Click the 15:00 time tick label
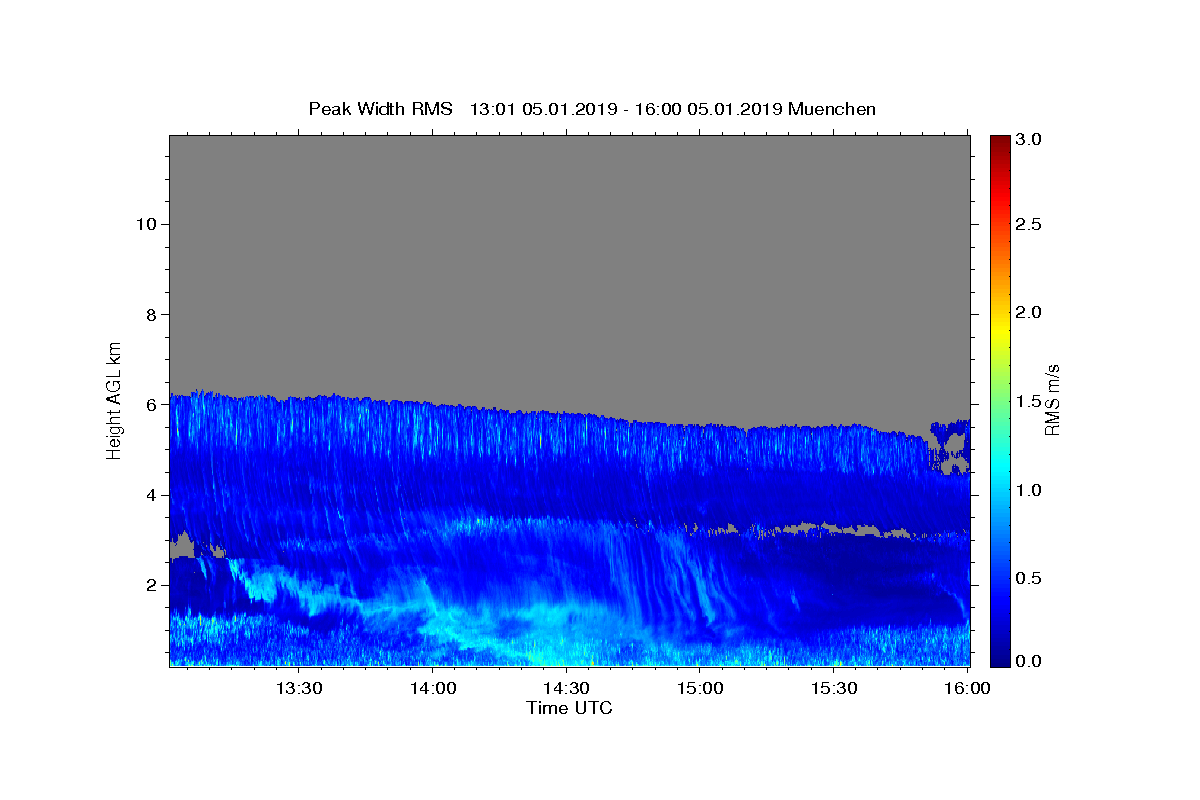1200x800 pixels. [700, 688]
